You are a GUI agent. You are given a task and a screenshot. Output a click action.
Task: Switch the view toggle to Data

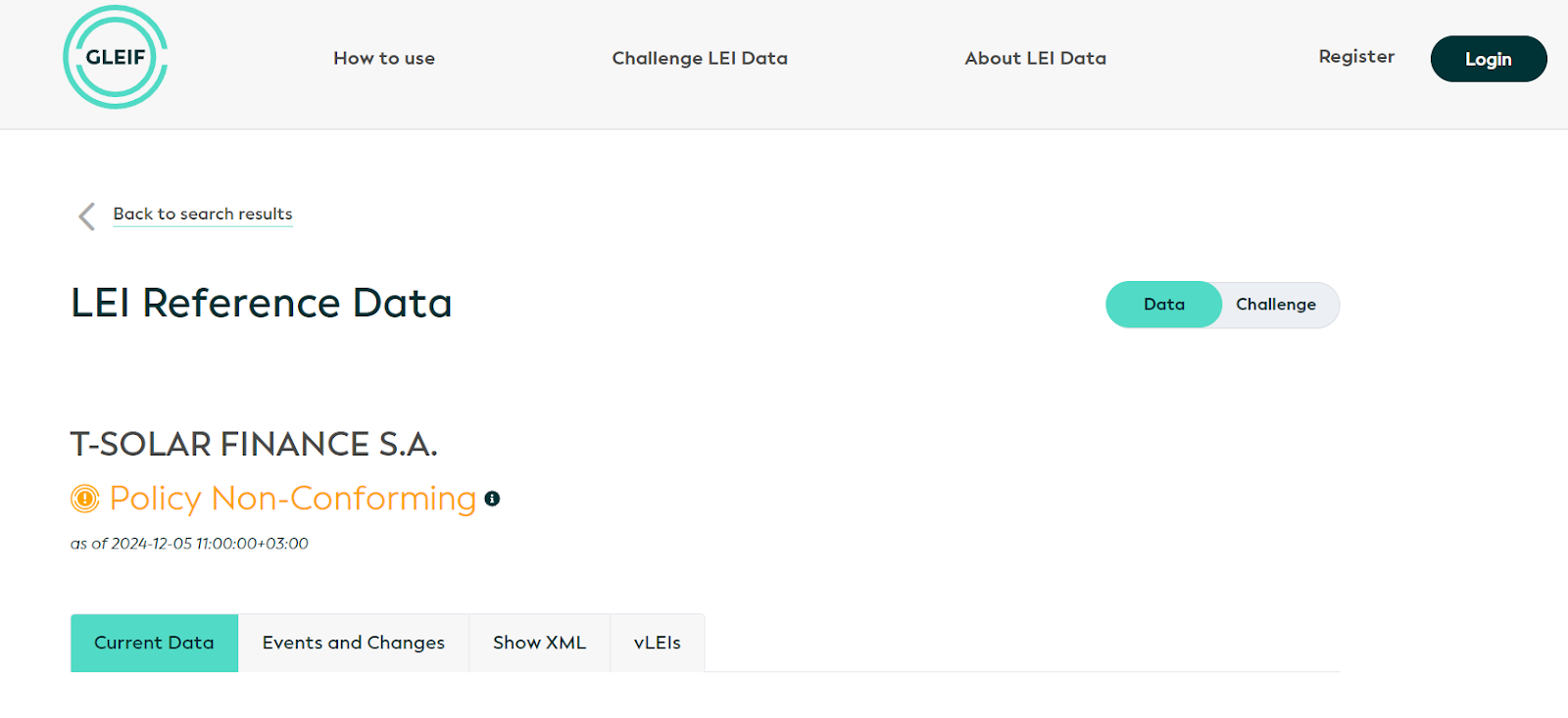click(1163, 305)
